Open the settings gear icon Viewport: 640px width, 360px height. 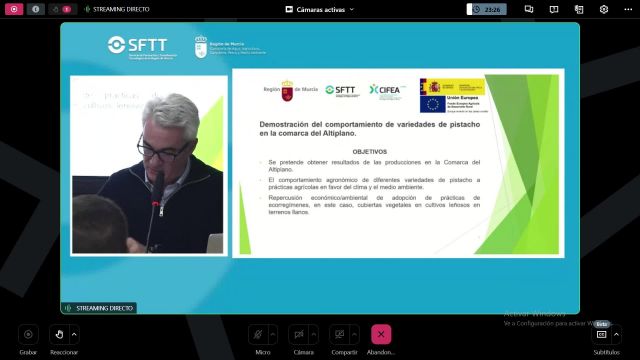[x=604, y=9]
